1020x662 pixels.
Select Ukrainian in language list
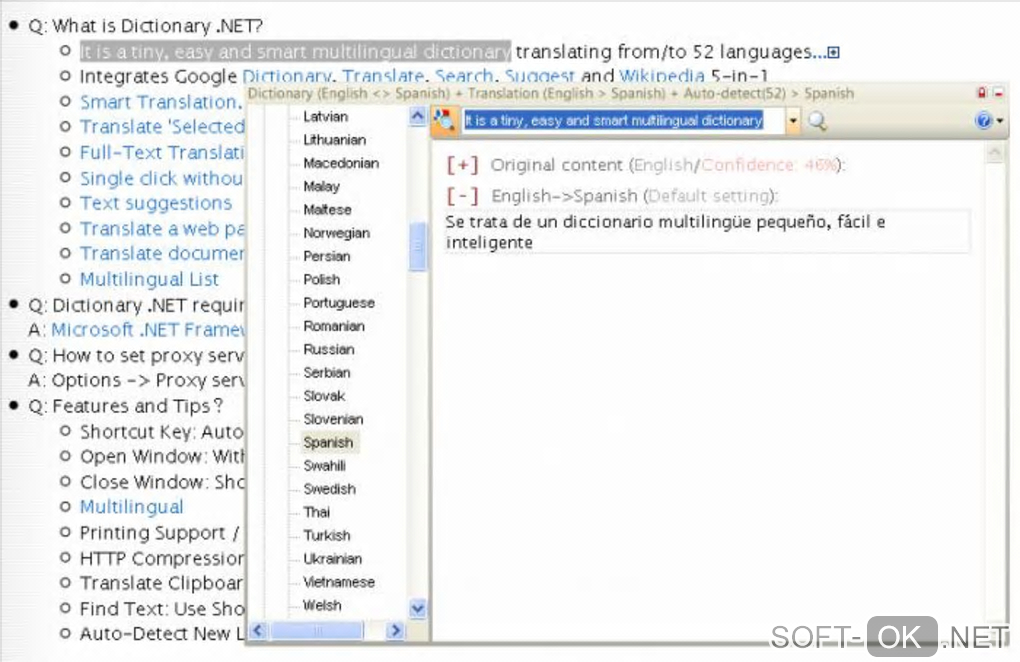pyautogui.click(x=332, y=559)
